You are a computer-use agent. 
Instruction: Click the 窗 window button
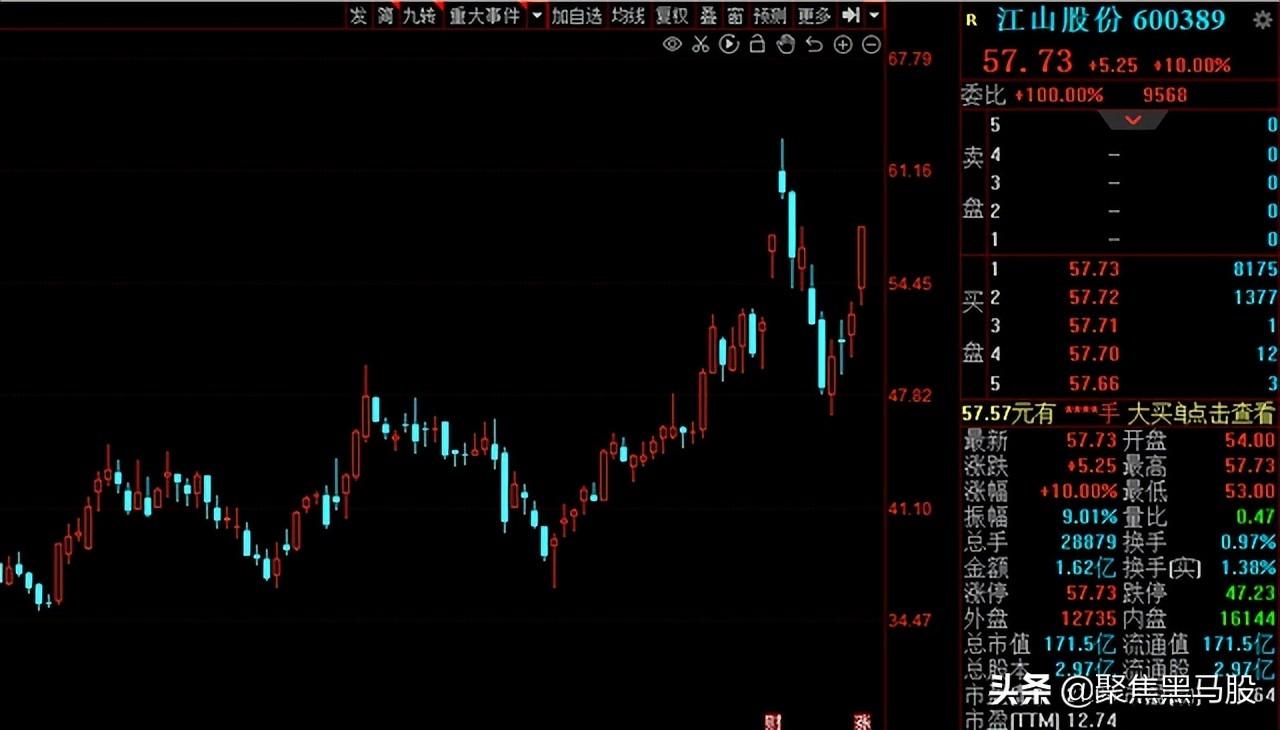coord(735,15)
